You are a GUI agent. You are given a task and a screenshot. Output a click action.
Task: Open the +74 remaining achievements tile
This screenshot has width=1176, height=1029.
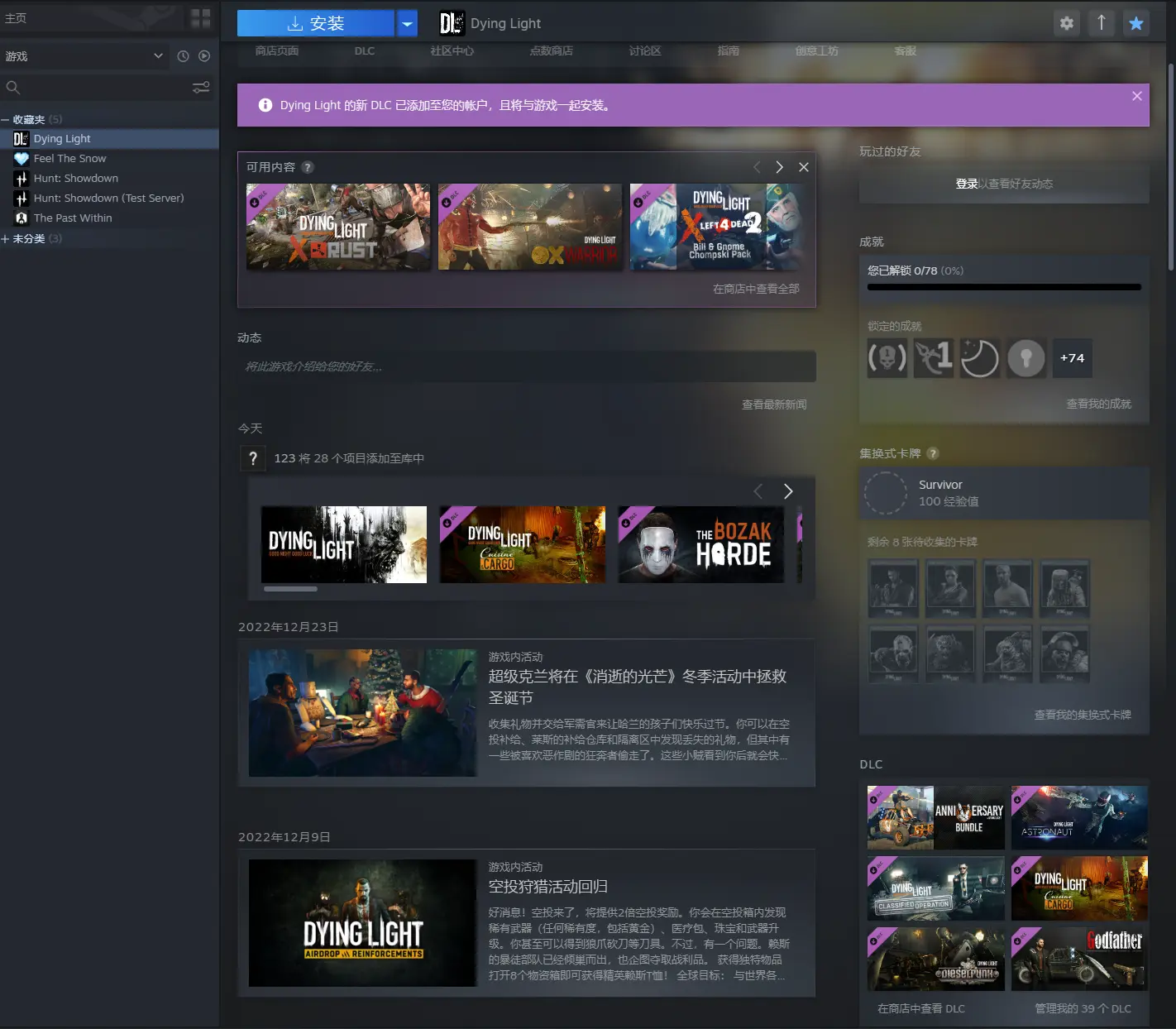(x=1073, y=358)
